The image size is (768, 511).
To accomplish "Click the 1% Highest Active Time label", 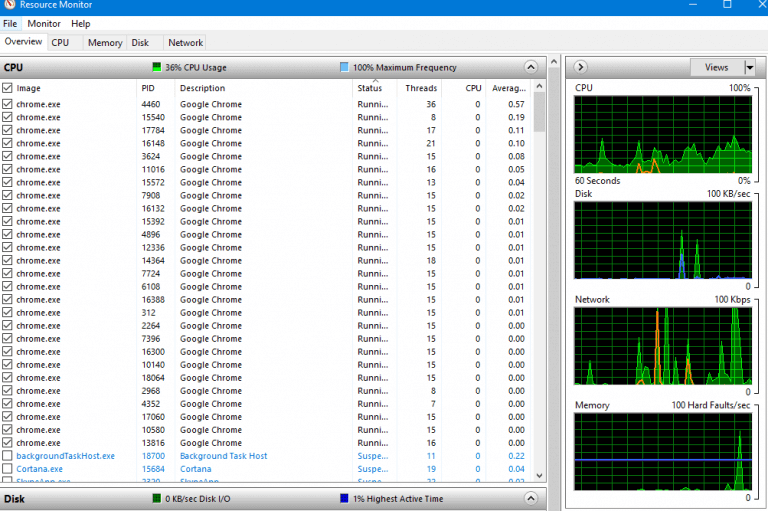I will click(398, 498).
